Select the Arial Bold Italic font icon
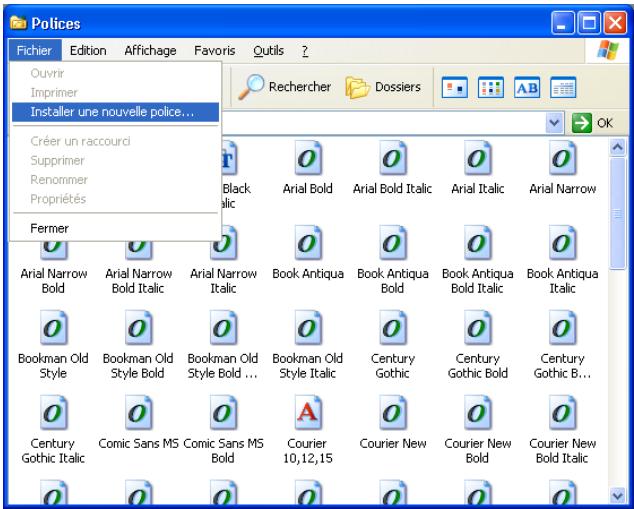 (x=393, y=158)
